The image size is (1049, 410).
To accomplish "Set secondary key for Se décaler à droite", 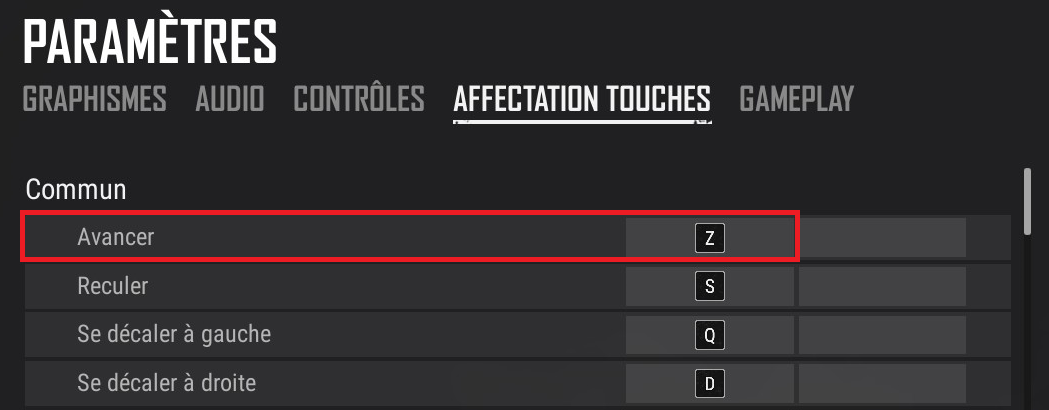I will coord(882,383).
